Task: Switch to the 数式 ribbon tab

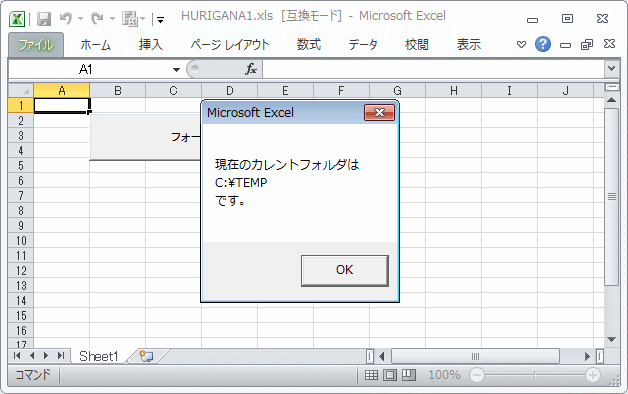Action: [309, 45]
